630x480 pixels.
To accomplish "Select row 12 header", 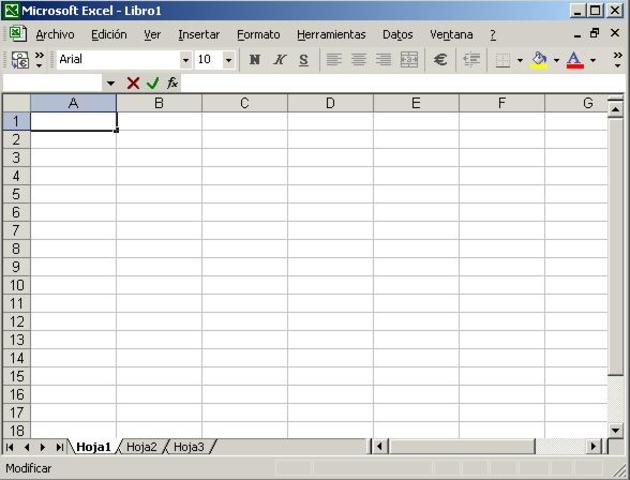I will pyautogui.click(x=16, y=322).
